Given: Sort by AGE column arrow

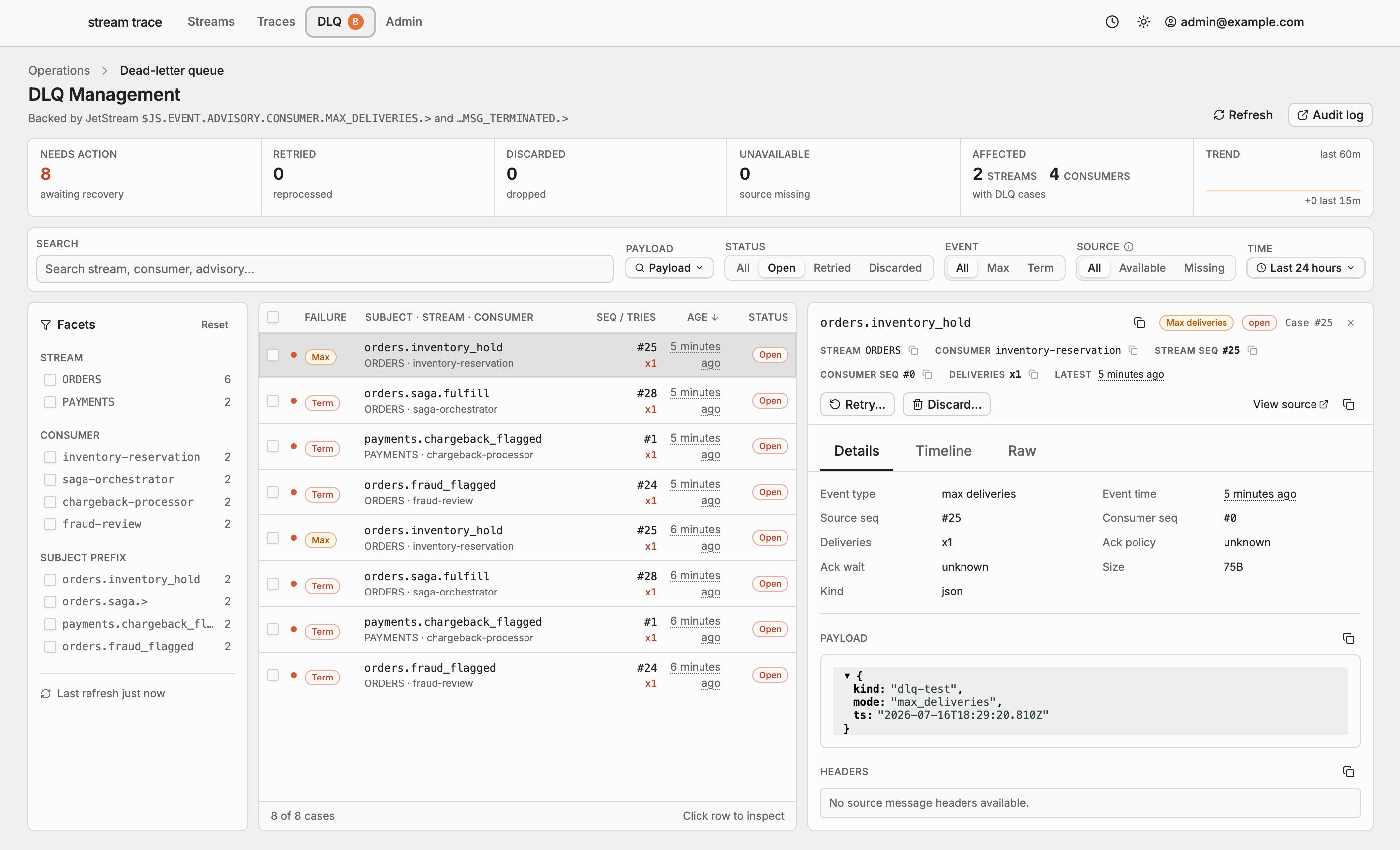Looking at the screenshot, I should pos(715,317).
